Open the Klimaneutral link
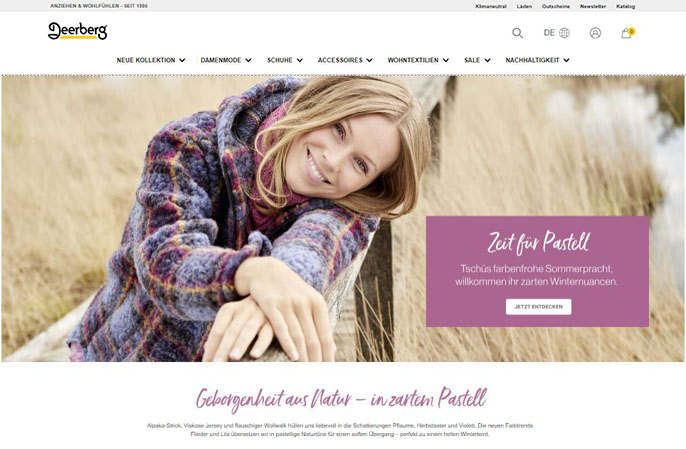The height and width of the screenshot is (449, 686). point(491,7)
